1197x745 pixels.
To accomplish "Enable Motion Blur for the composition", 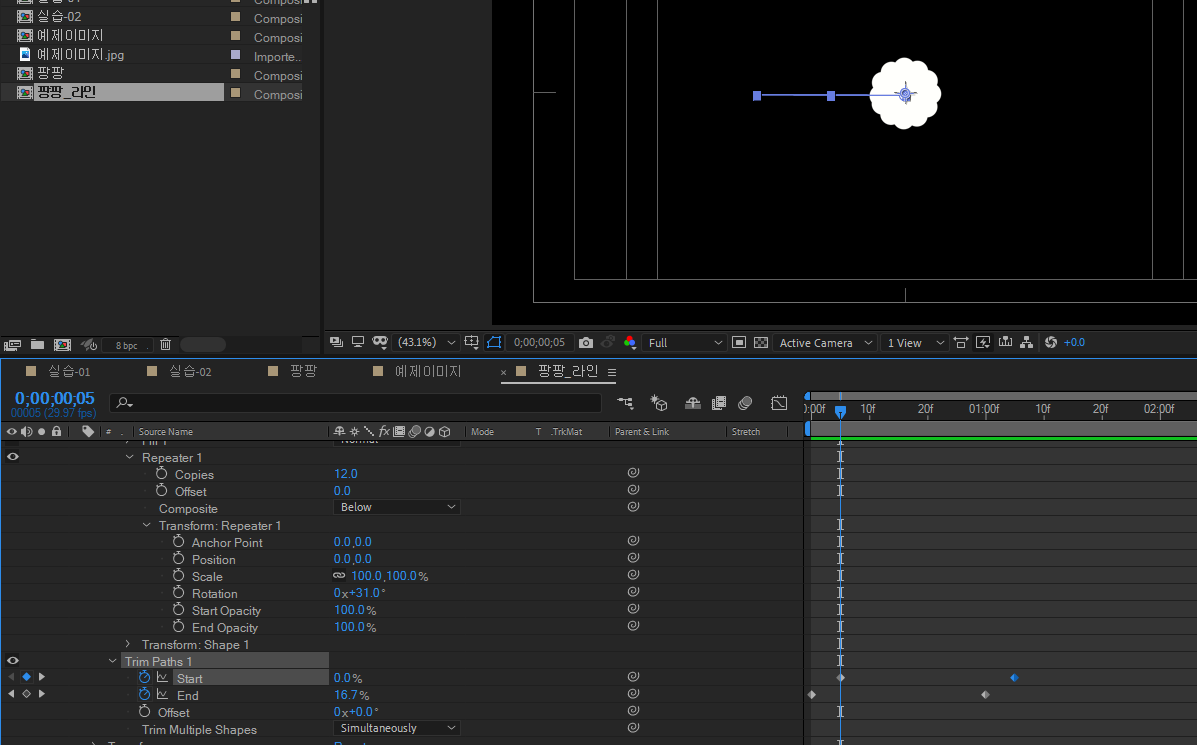I will pos(745,403).
